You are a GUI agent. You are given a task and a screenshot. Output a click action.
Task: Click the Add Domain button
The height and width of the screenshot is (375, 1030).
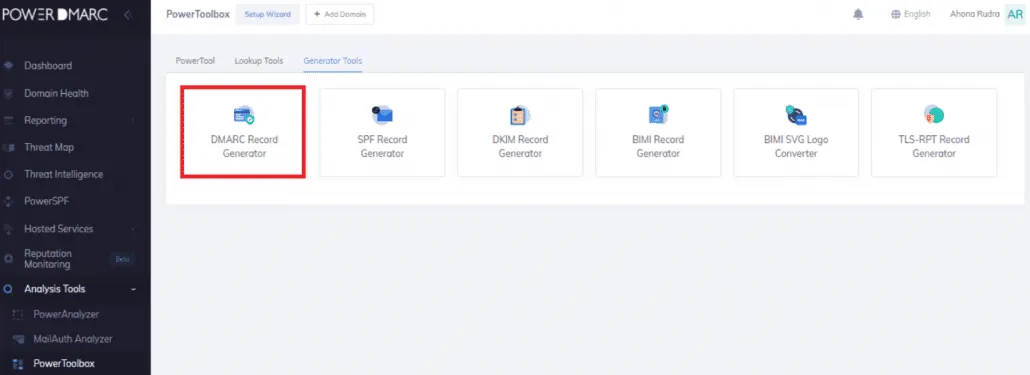click(x=340, y=14)
